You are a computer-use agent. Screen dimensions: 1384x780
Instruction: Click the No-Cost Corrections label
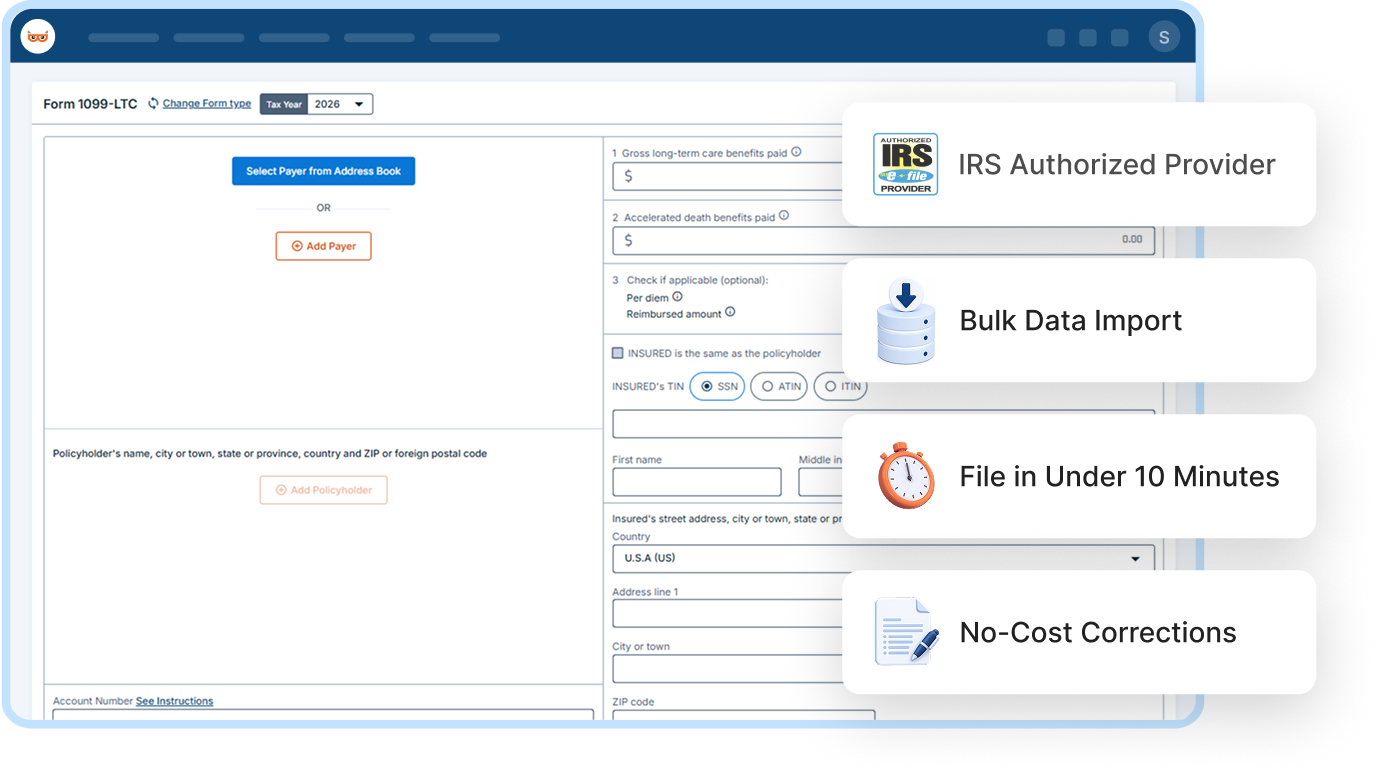click(1098, 632)
